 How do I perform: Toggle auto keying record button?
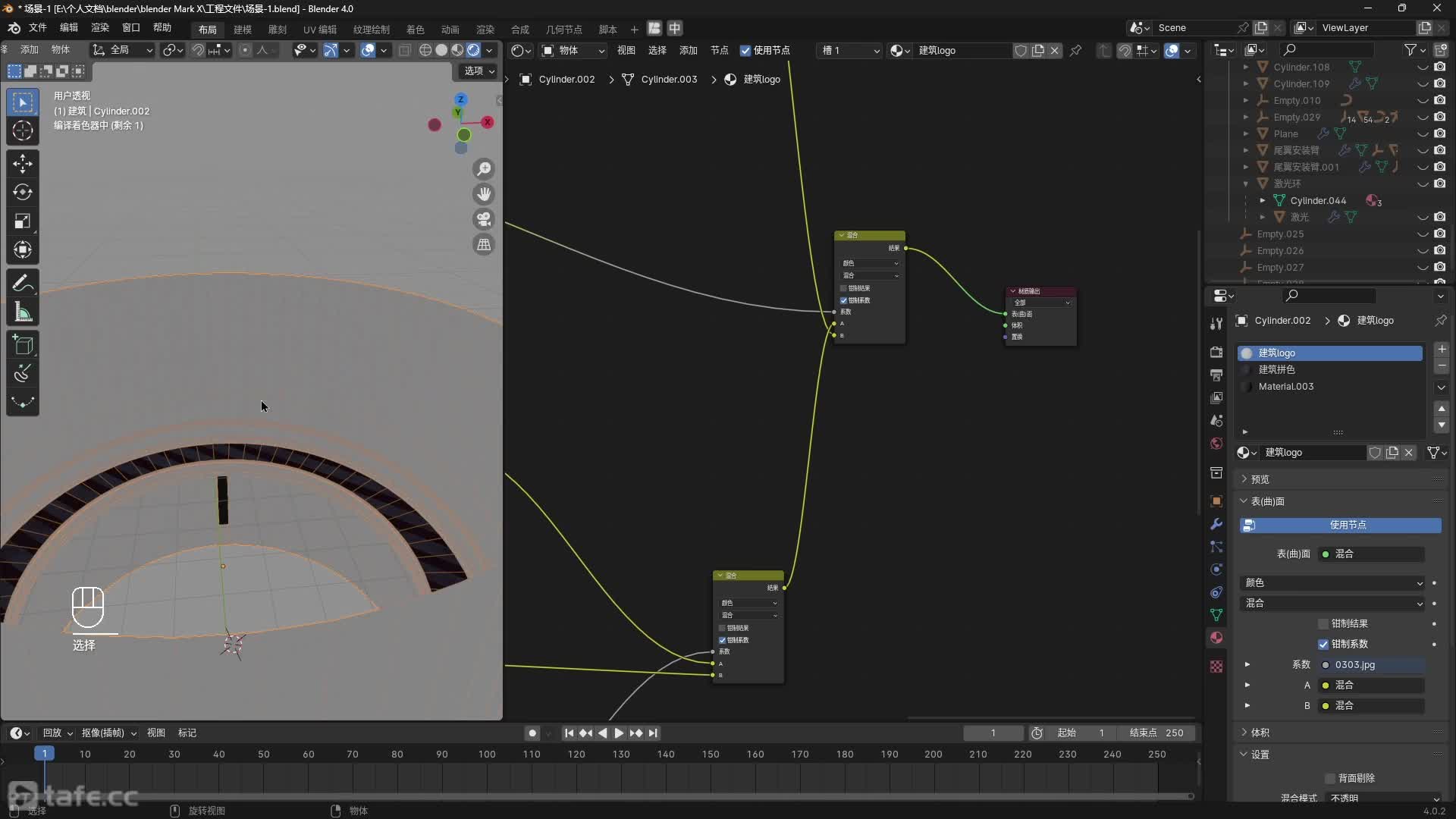click(x=532, y=733)
